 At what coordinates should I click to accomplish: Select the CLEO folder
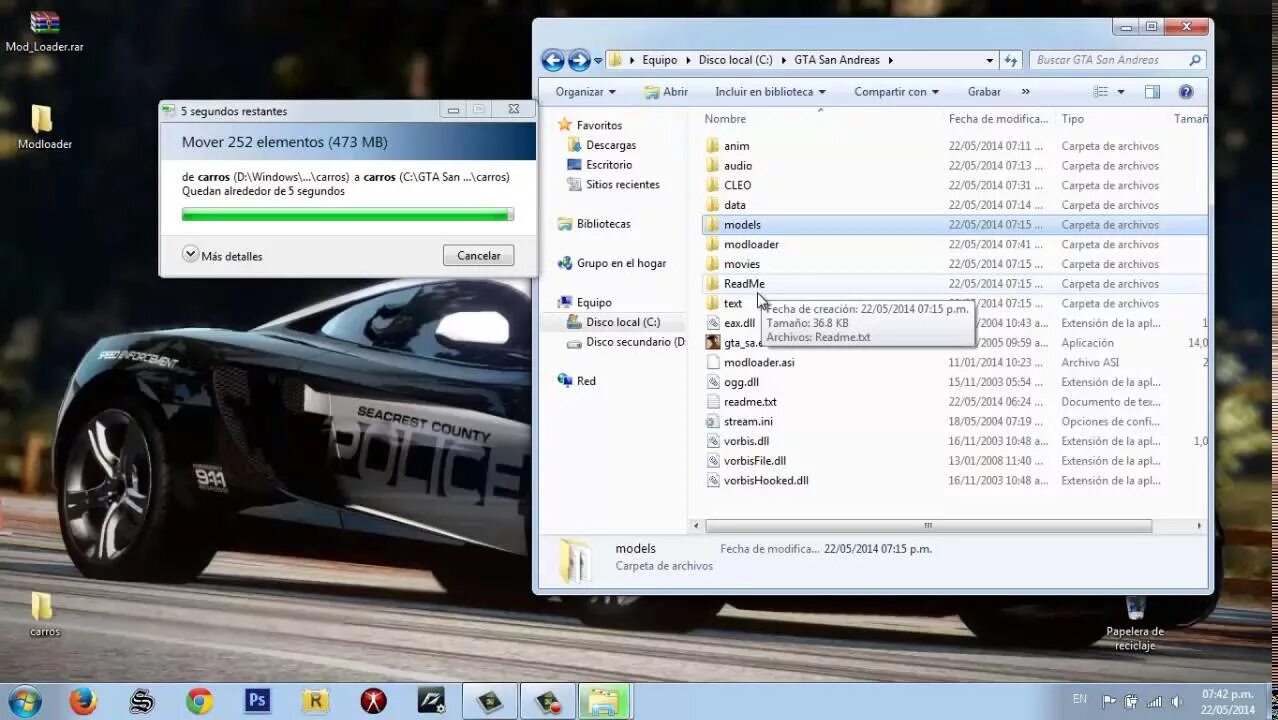pos(737,185)
